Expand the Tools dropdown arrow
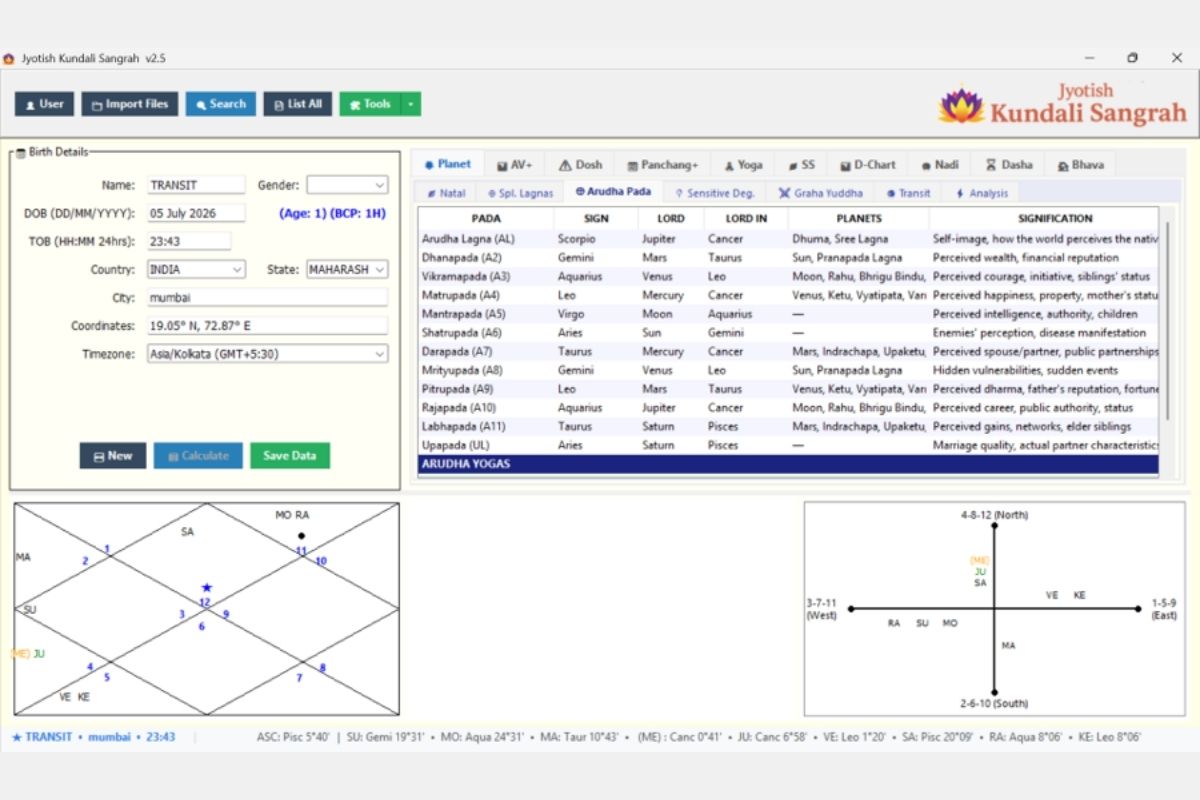The image size is (1200, 800). click(x=411, y=104)
